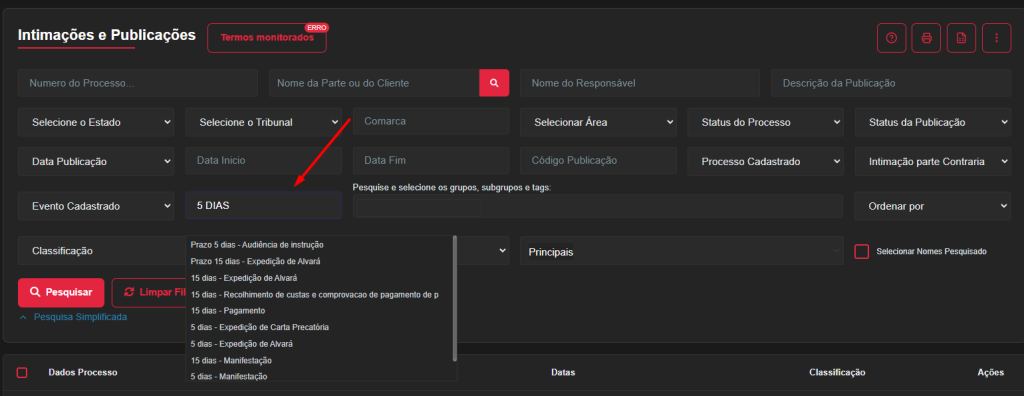Screen dimensions: 1024x396
Task: Focus the Comarca input field
Action: (x=431, y=122)
